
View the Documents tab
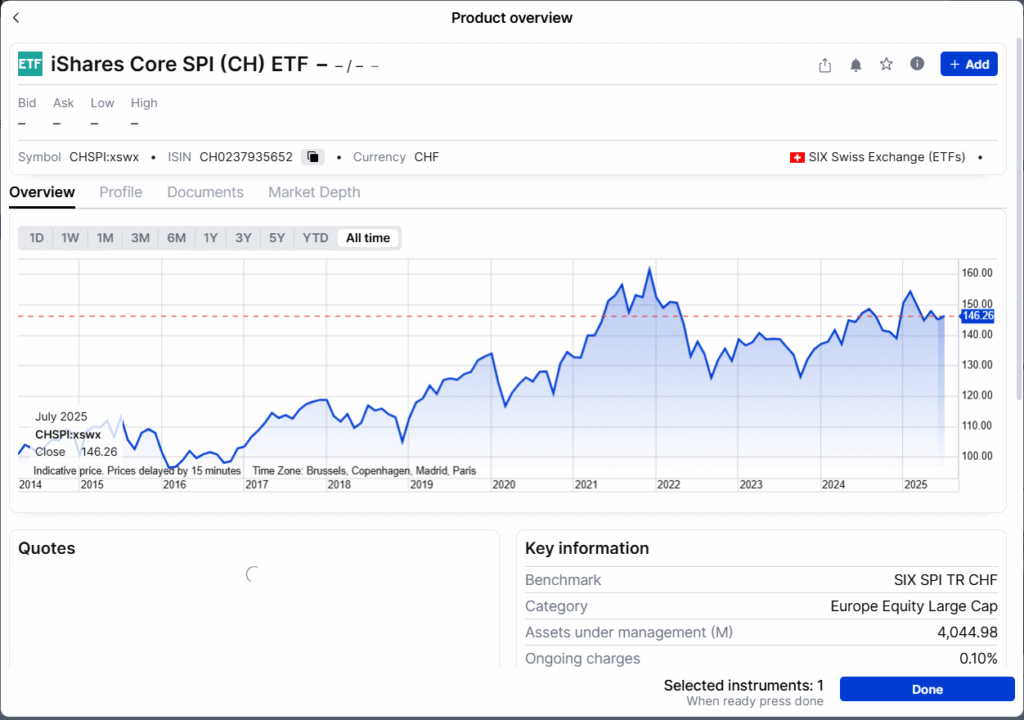click(x=205, y=192)
